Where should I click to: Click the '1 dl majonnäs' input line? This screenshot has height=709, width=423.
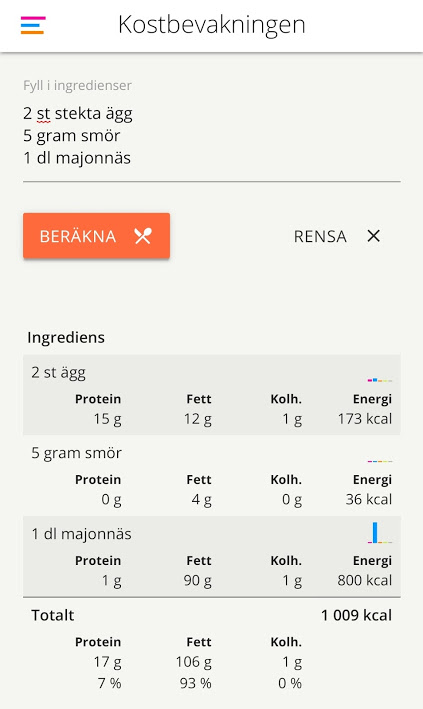[77, 158]
